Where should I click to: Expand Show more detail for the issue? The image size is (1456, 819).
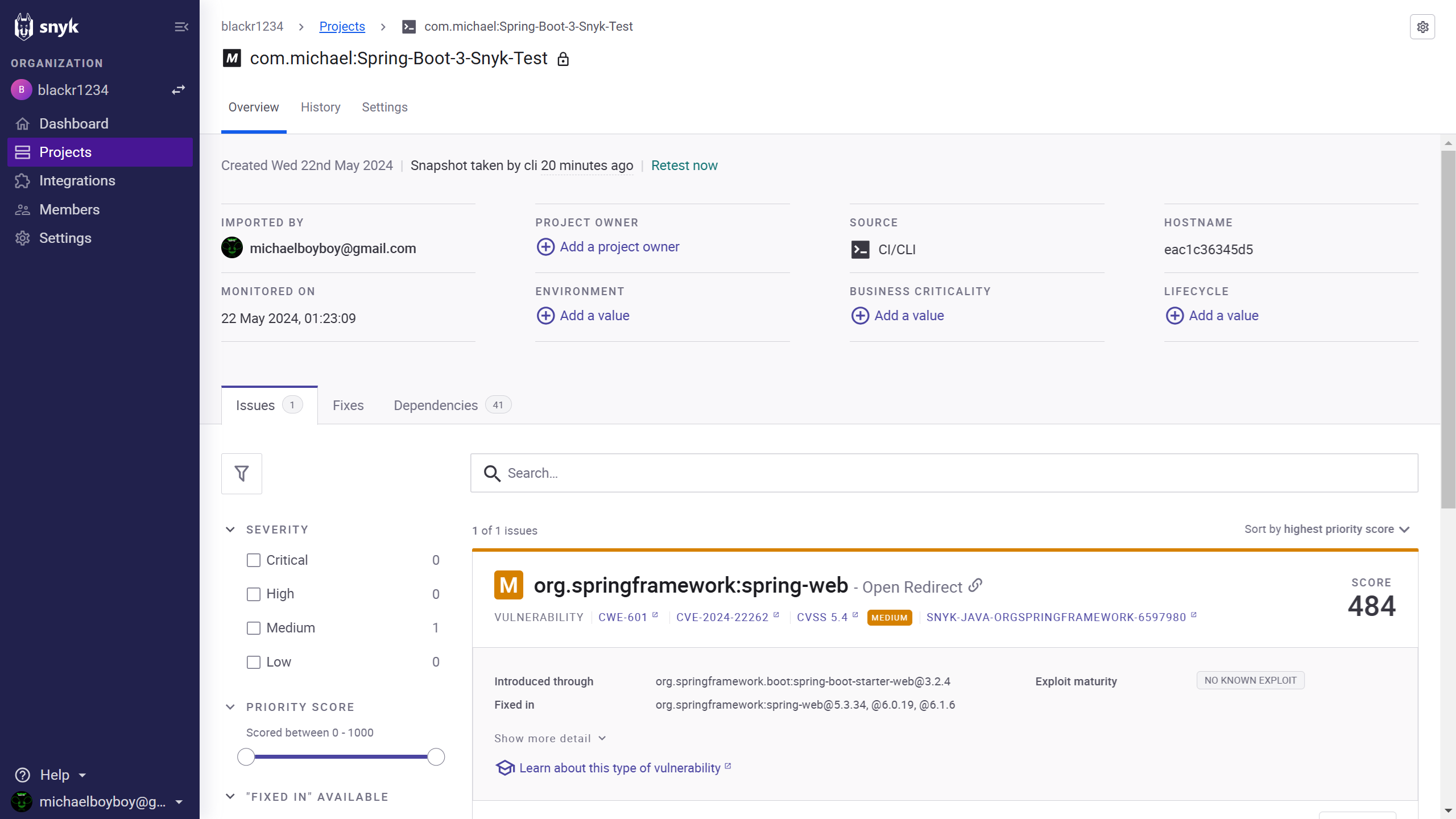(550, 738)
